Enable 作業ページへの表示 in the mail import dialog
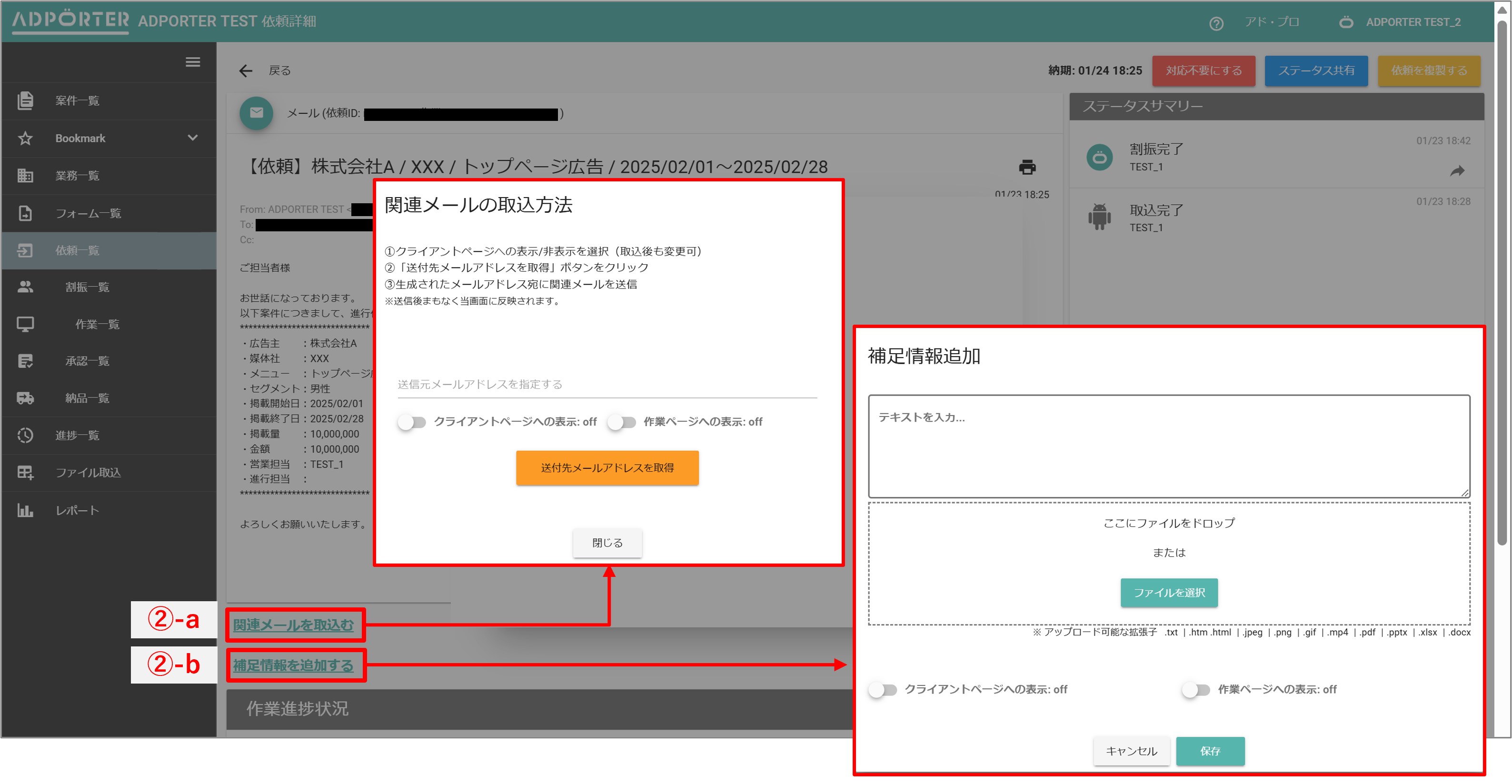 pos(622,421)
